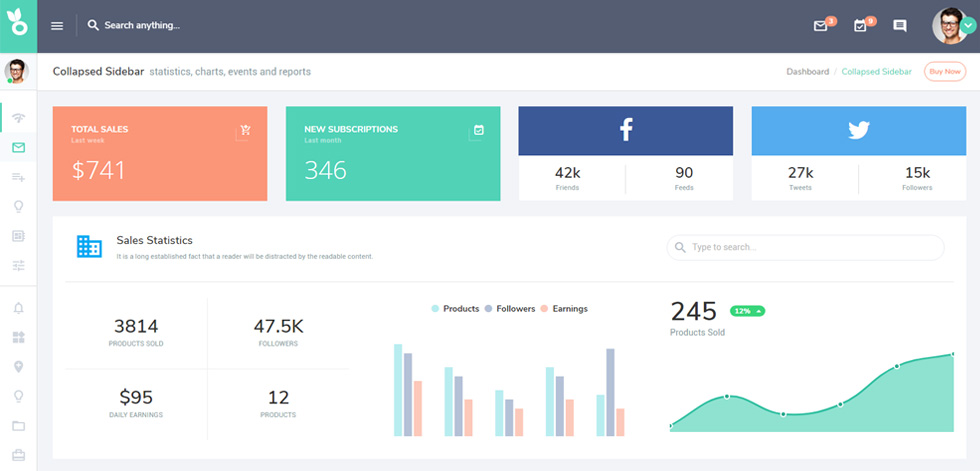The width and height of the screenshot is (980, 471).
Task: Click the Collapsed Sidebar page title
Action: pos(98,71)
